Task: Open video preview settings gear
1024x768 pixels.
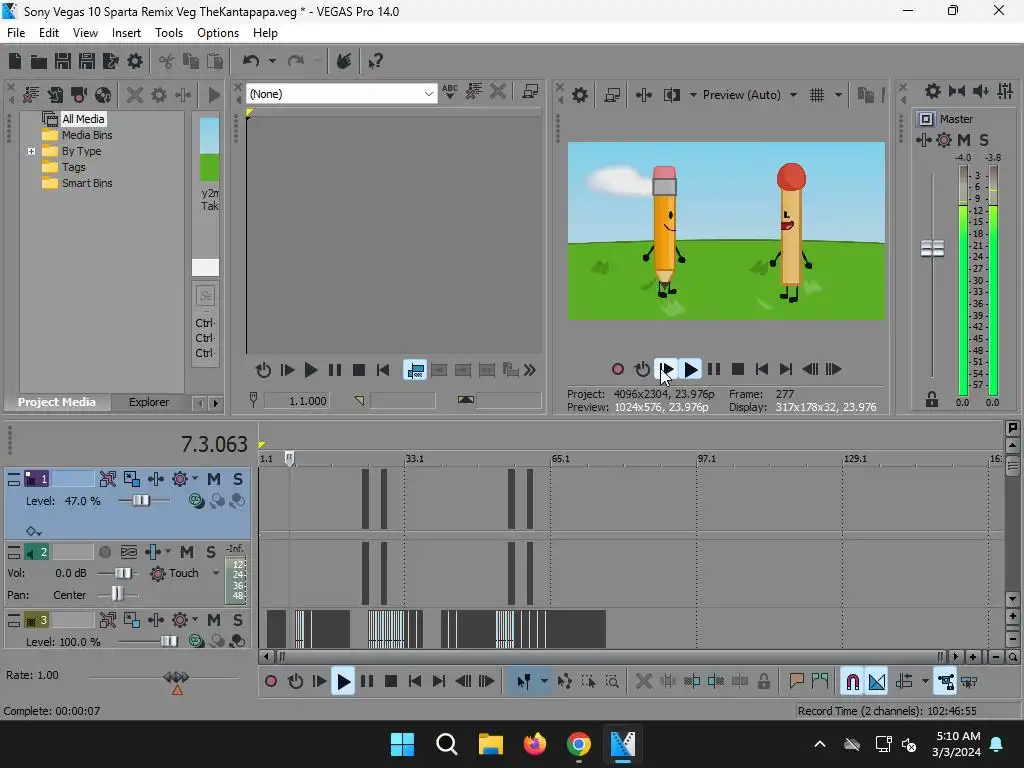Action: coord(579,95)
